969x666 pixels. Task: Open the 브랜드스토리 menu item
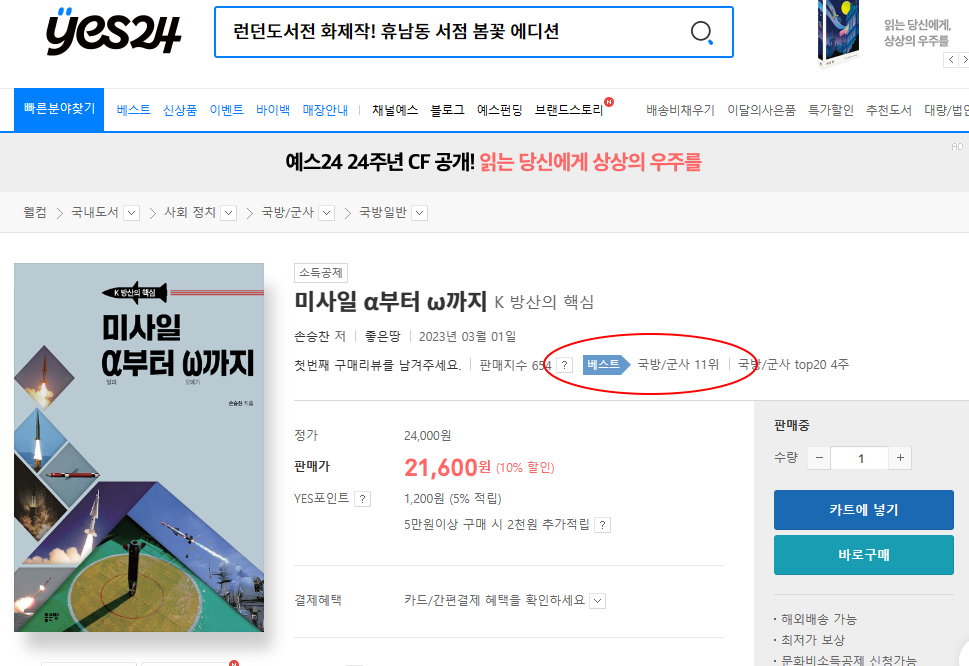[x=569, y=110]
